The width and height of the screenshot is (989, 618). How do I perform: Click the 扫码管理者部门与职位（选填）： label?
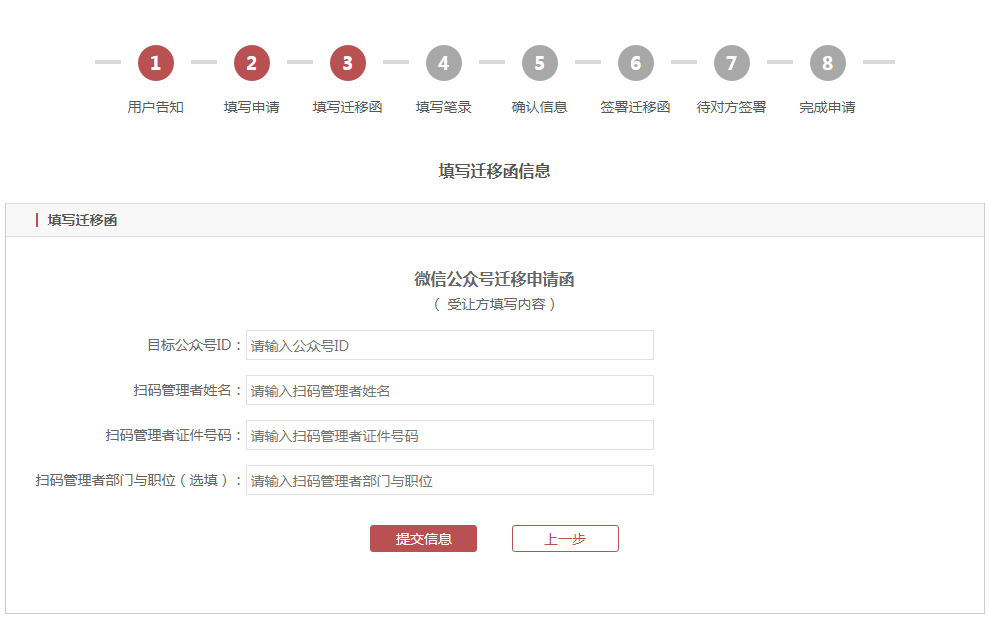coord(139,481)
